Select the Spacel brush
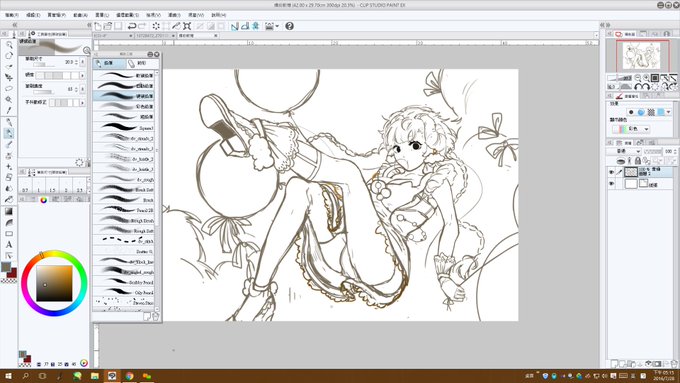The image size is (680, 383). (x=124, y=128)
